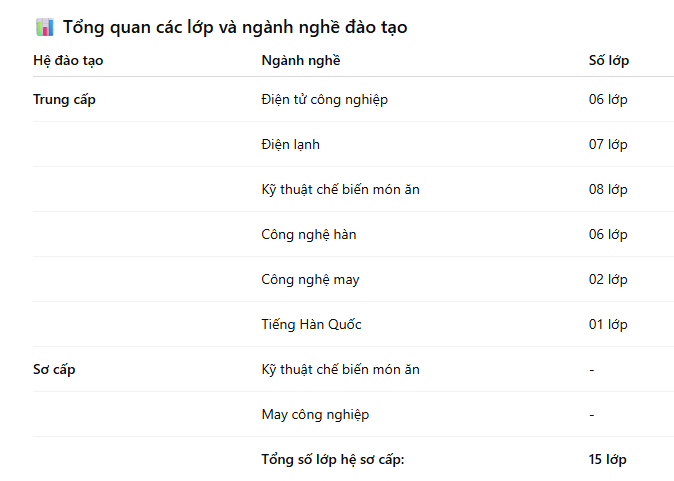This screenshot has width=674, height=481.
Task: Select the "15 lớp" total value
Action: [607, 460]
